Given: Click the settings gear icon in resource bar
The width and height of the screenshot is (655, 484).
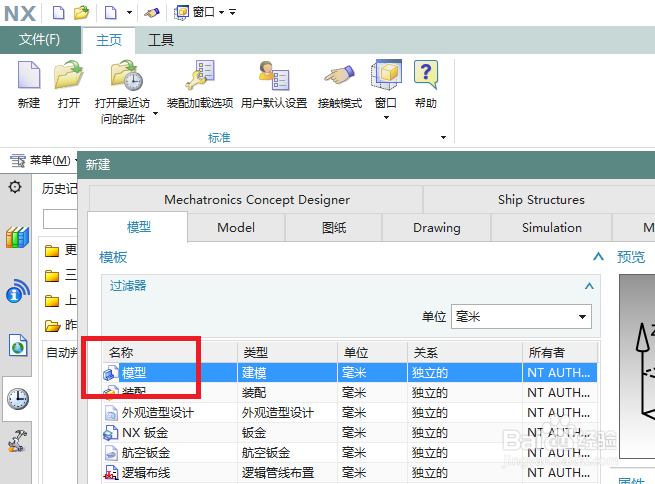Looking at the screenshot, I should click(x=15, y=187).
